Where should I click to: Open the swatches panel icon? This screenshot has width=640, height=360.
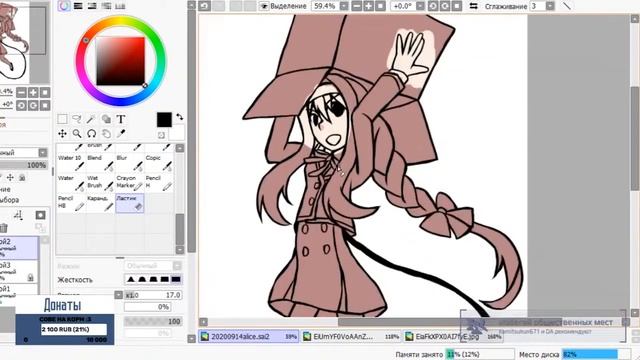120,6
